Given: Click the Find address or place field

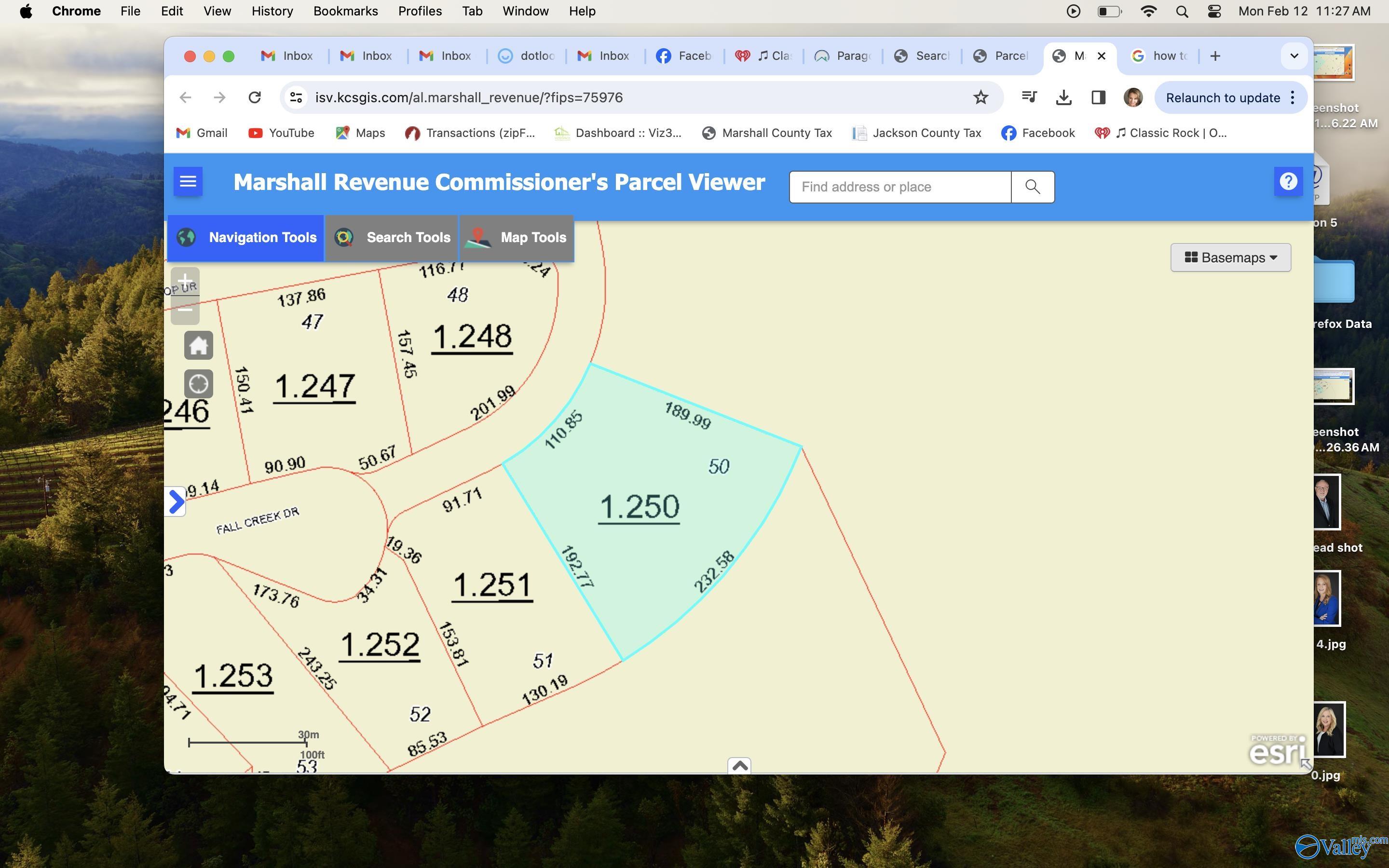Looking at the screenshot, I should pos(900,186).
